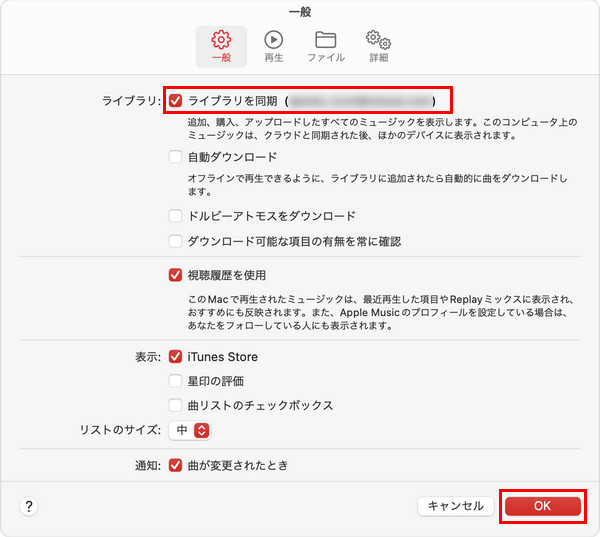600x537 pixels.
Task: Click the キャンセル button
Action: click(x=455, y=506)
